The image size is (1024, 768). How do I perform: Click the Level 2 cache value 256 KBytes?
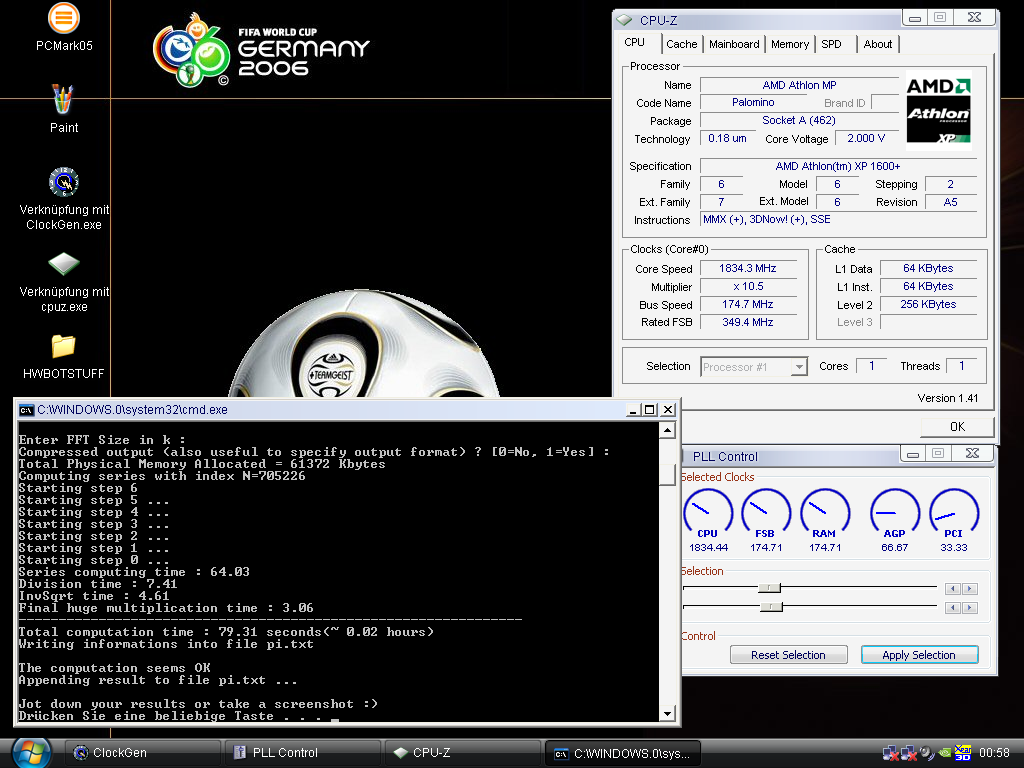[x=928, y=304]
